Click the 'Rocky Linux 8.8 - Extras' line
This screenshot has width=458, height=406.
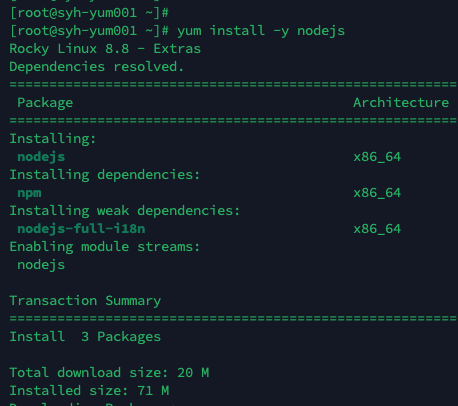pyautogui.click(x=105, y=49)
